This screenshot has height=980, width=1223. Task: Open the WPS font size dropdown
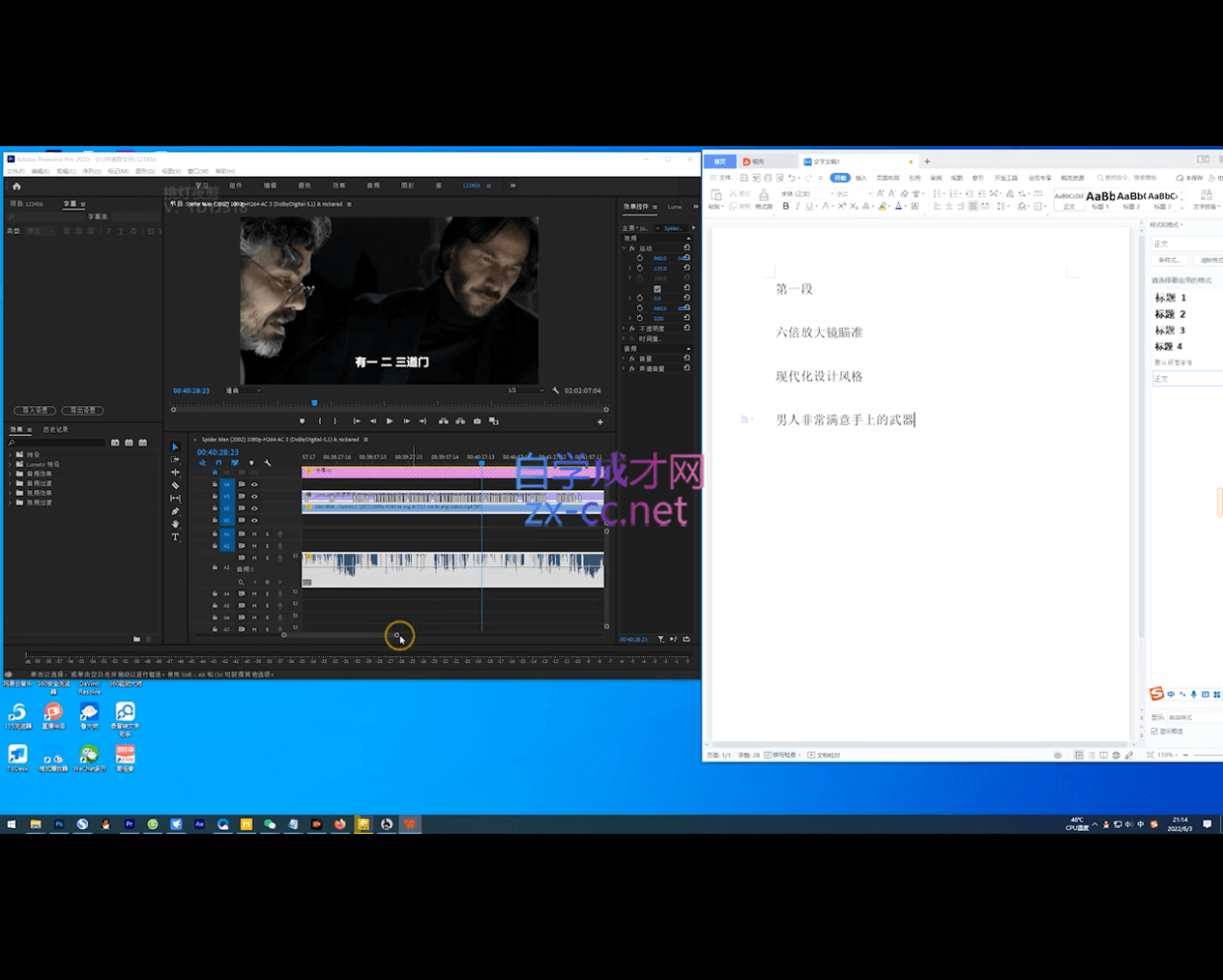click(x=852, y=194)
